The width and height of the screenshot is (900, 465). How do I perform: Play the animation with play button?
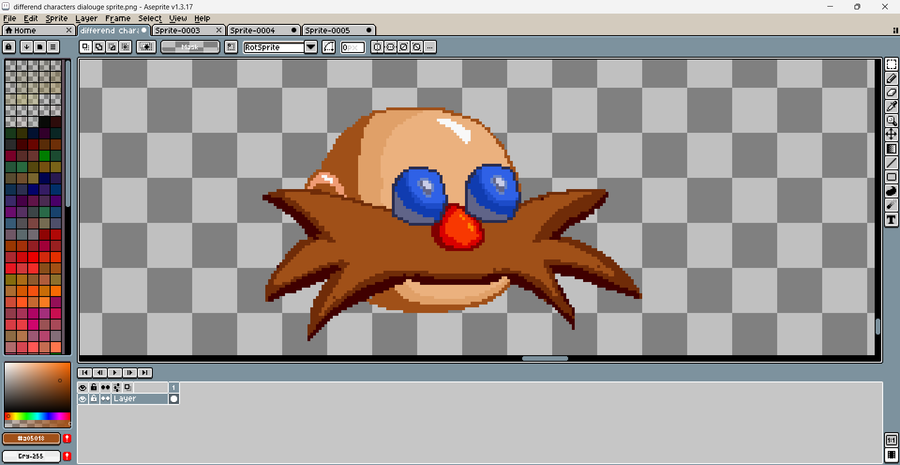(115, 373)
